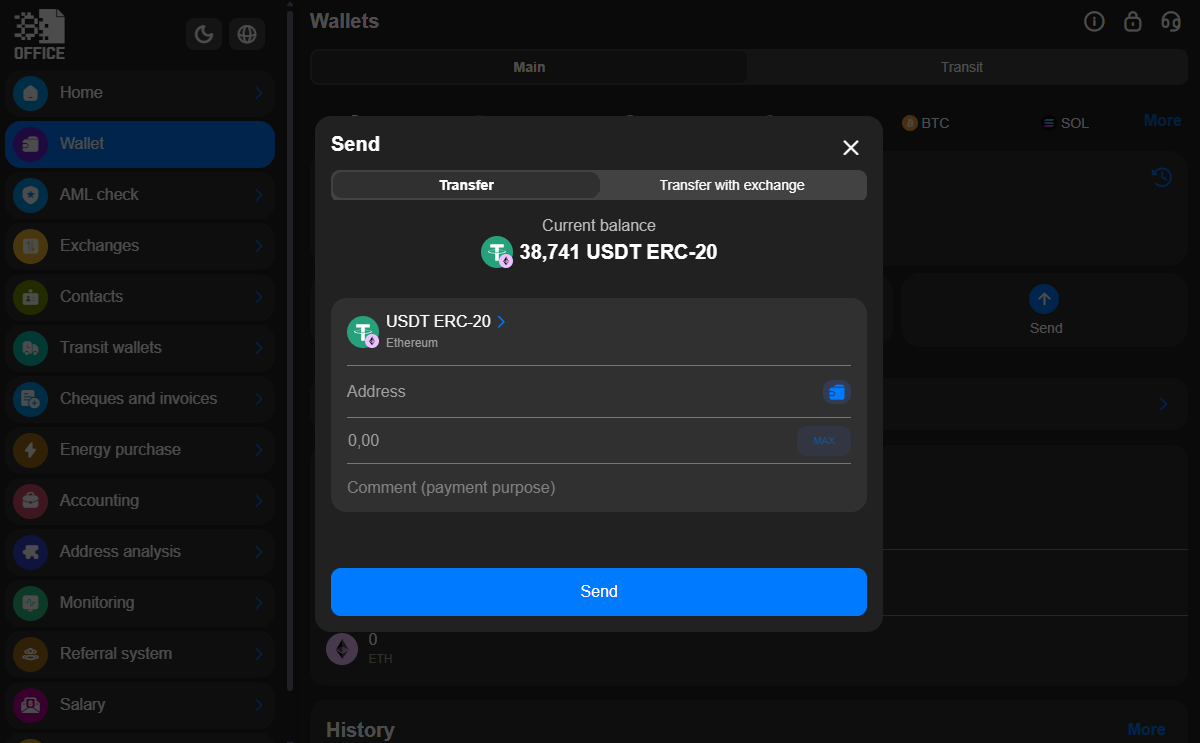Expand the USDT ERC-20 currency selector
This screenshot has height=743, width=1200.
tap(500, 321)
